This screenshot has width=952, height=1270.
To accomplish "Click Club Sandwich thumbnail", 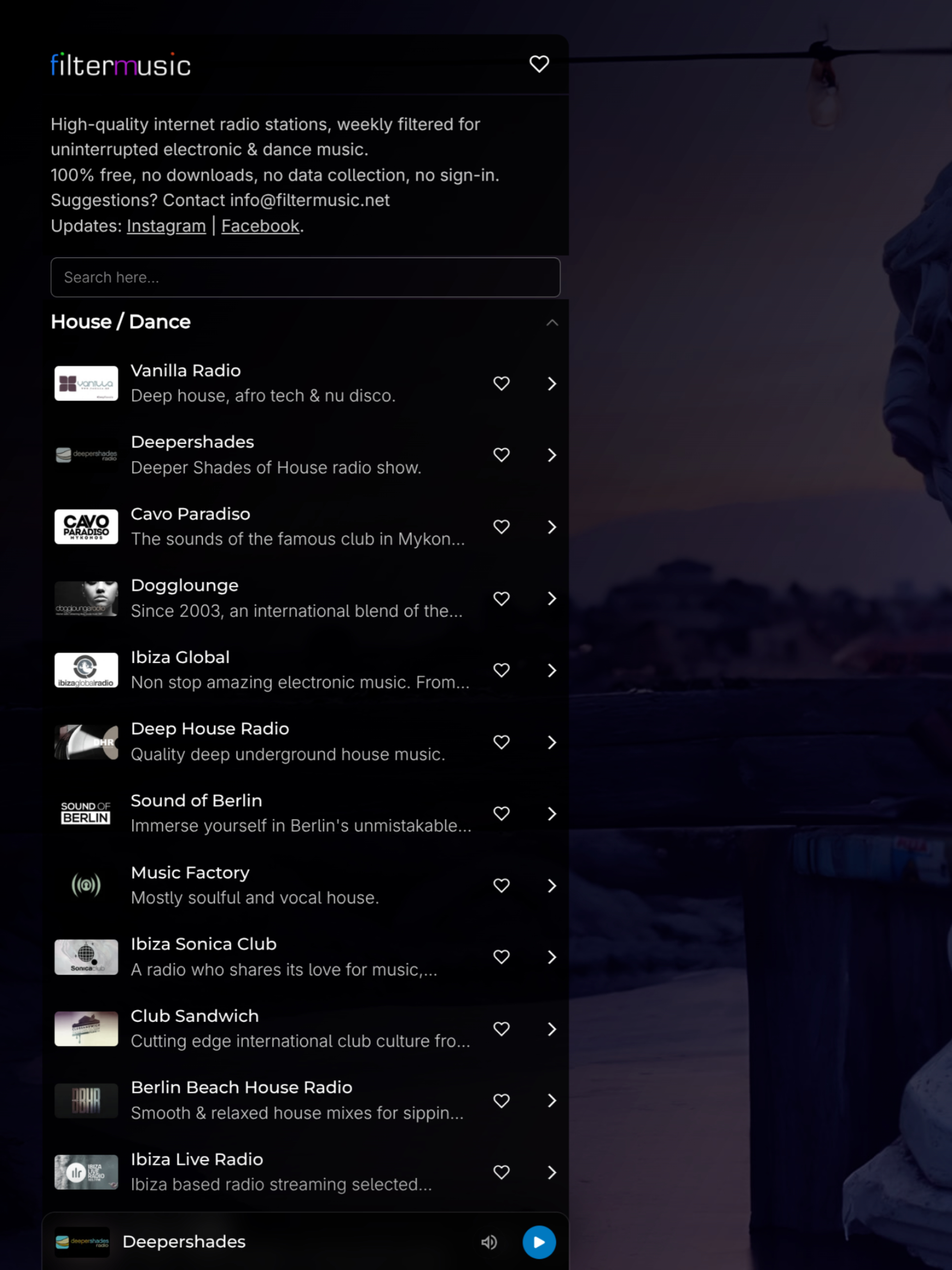I will pos(86,1029).
